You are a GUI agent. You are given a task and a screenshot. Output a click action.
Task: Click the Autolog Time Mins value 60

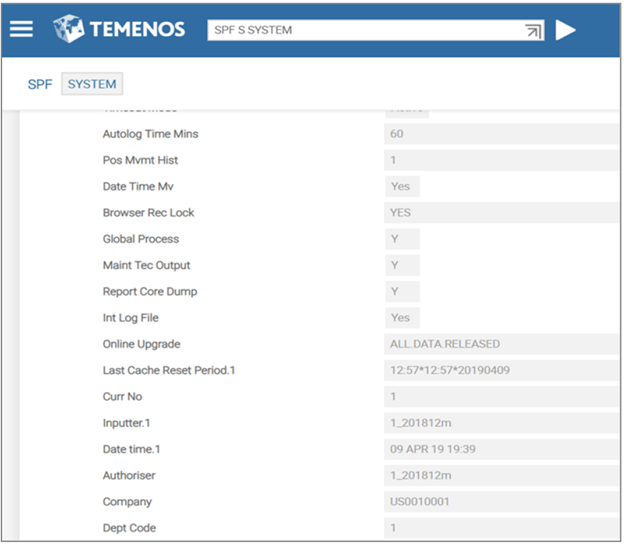tap(500, 134)
